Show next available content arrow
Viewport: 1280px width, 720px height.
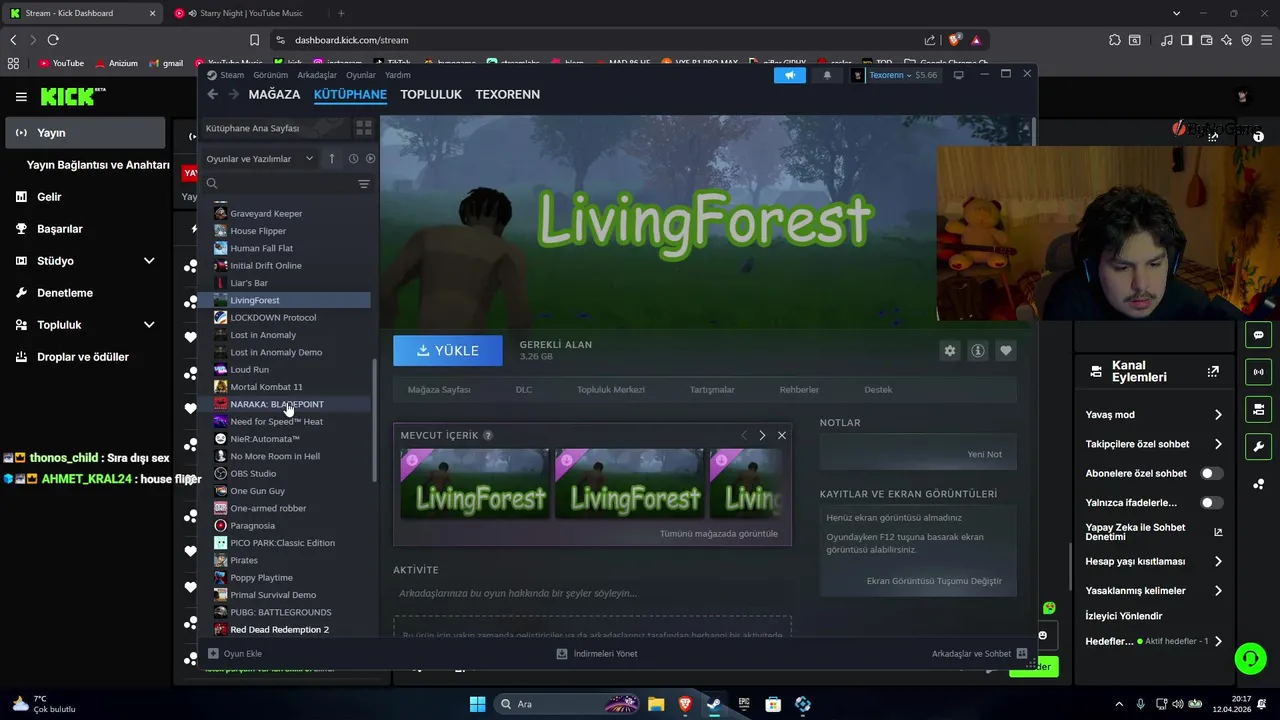click(762, 435)
